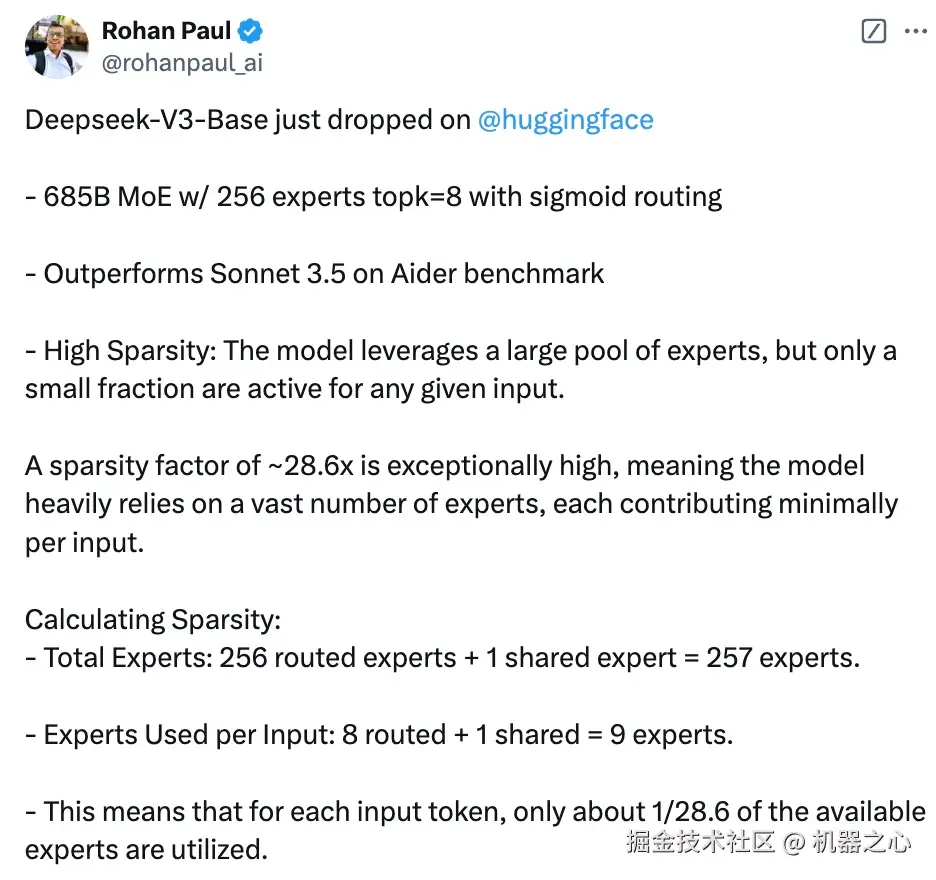
Task: Click the 'High Sparsity: The model leverages' line
Action: [x=461, y=351]
